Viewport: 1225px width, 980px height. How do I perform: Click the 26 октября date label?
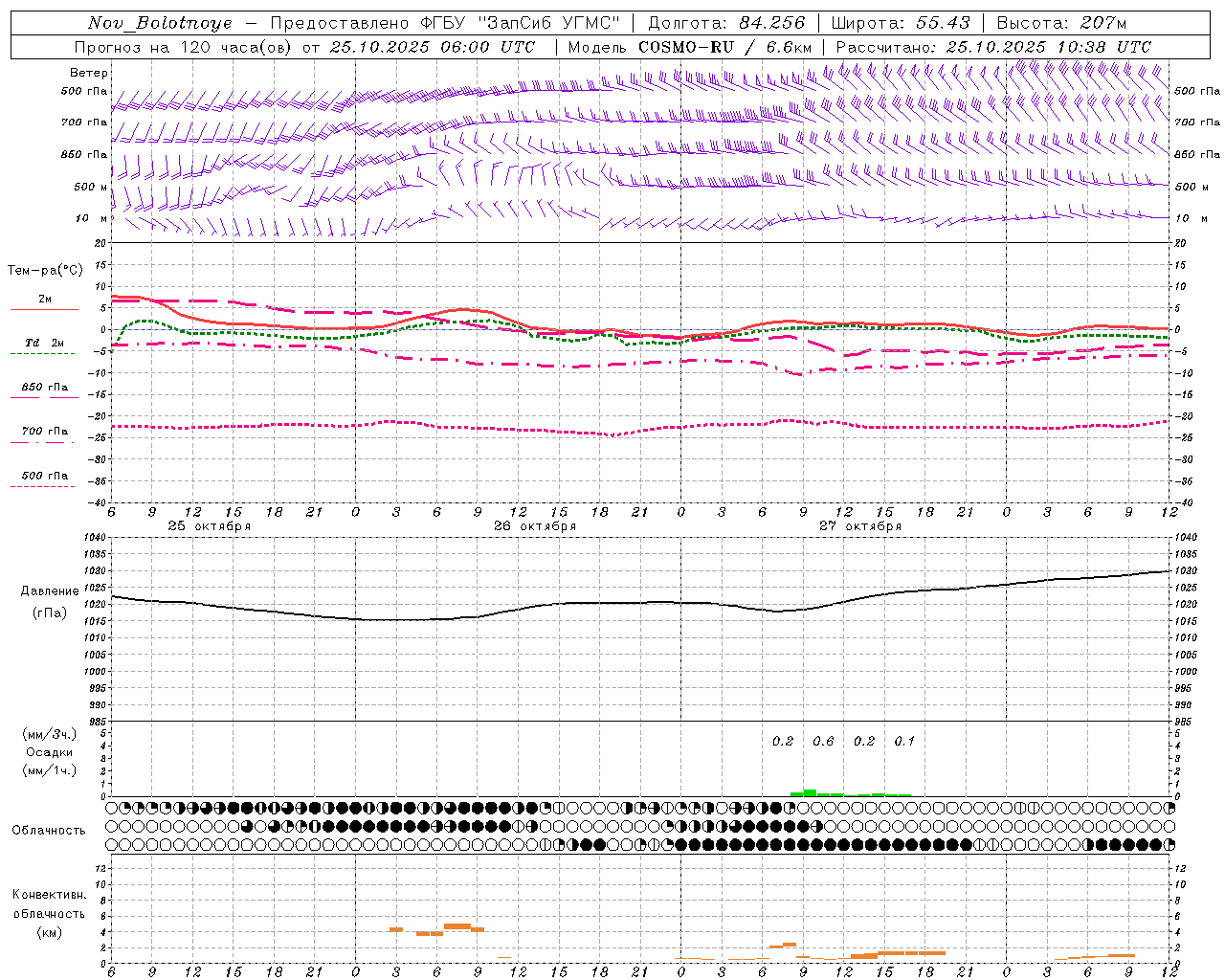pos(535,526)
